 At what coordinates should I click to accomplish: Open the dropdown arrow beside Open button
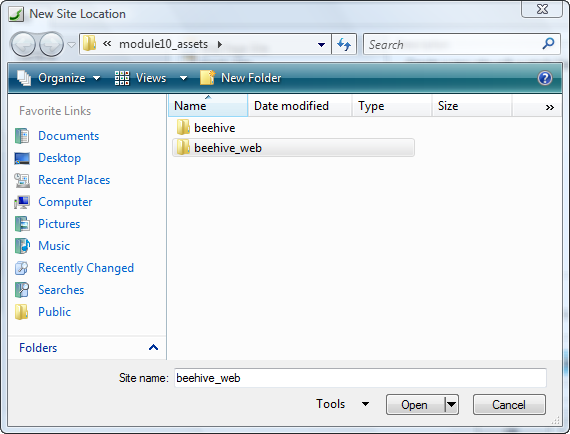[x=451, y=404]
